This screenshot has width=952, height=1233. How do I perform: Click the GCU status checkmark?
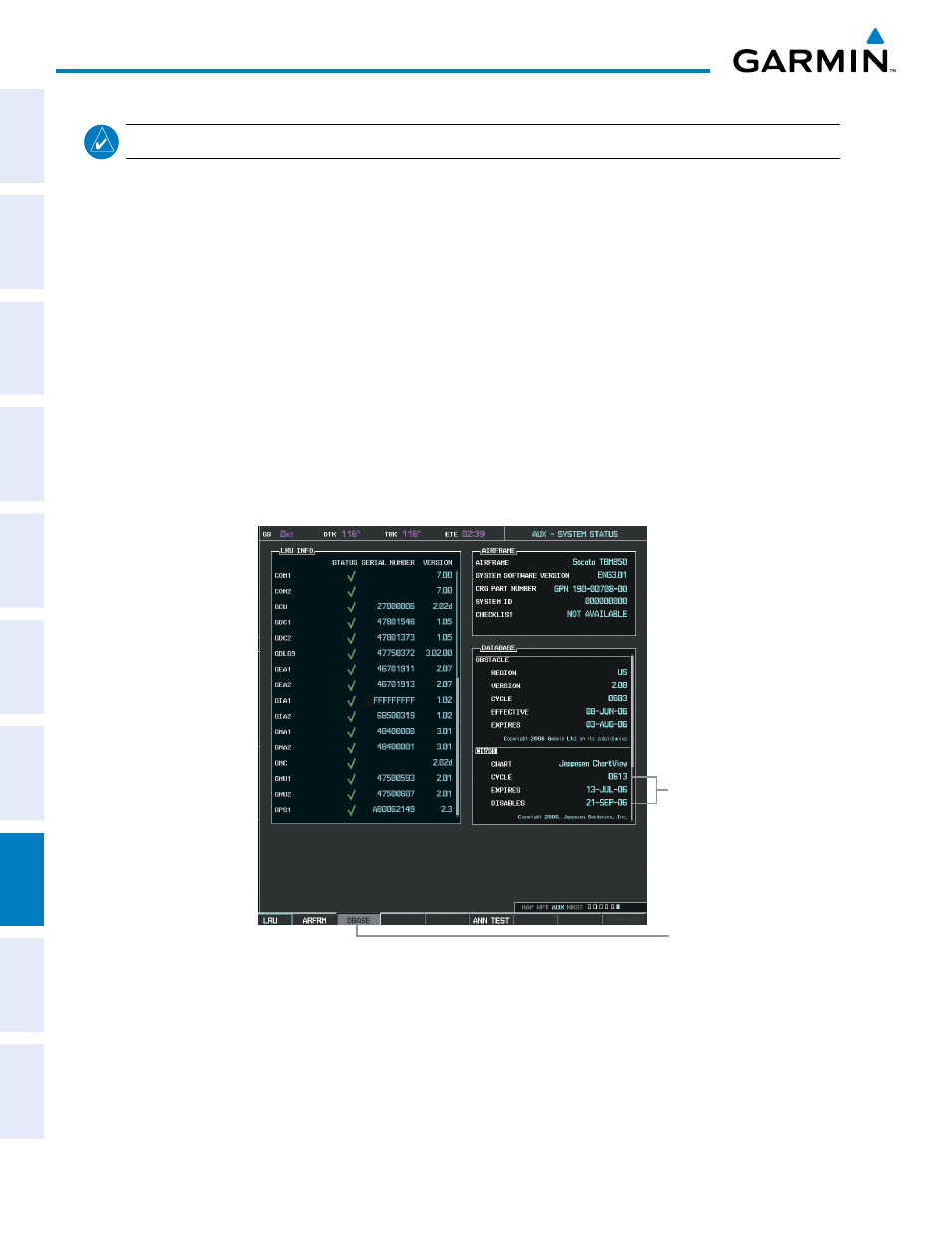(x=351, y=607)
